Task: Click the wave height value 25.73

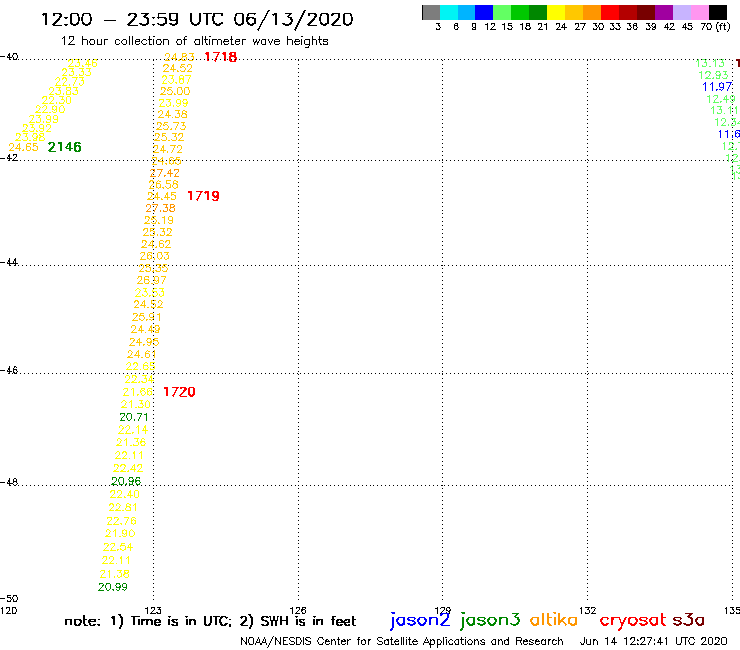Action: (x=171, y=126)
